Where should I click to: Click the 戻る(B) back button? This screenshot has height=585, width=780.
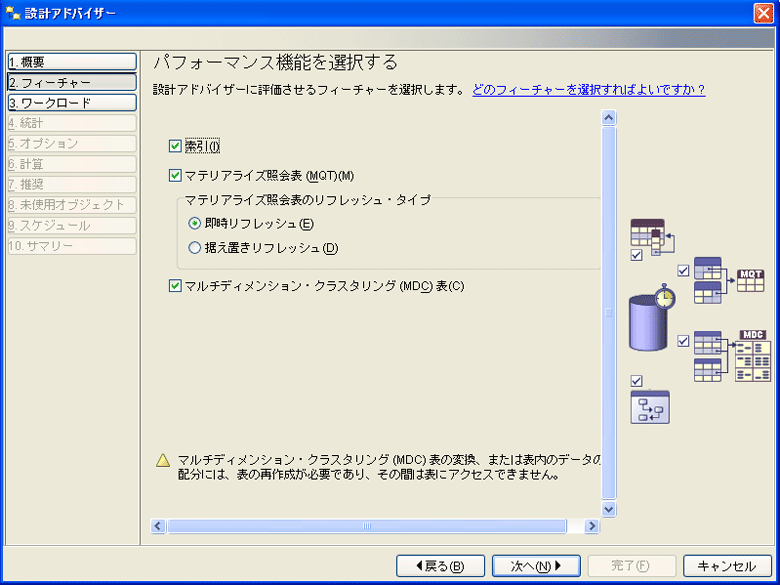pyautogui.click(x=440, y=566)
